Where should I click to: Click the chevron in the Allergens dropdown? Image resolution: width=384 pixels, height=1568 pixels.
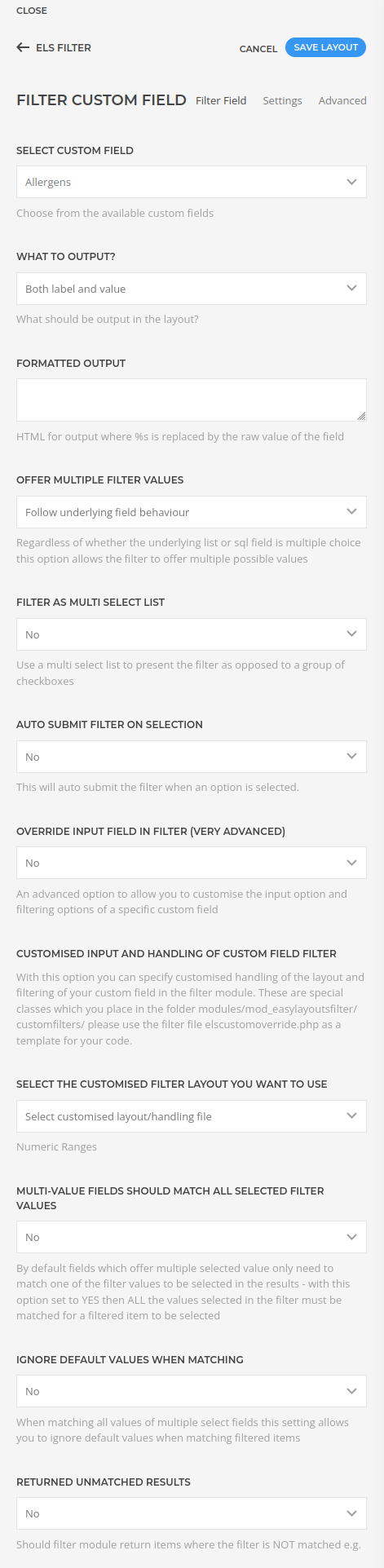coord(351,182)
